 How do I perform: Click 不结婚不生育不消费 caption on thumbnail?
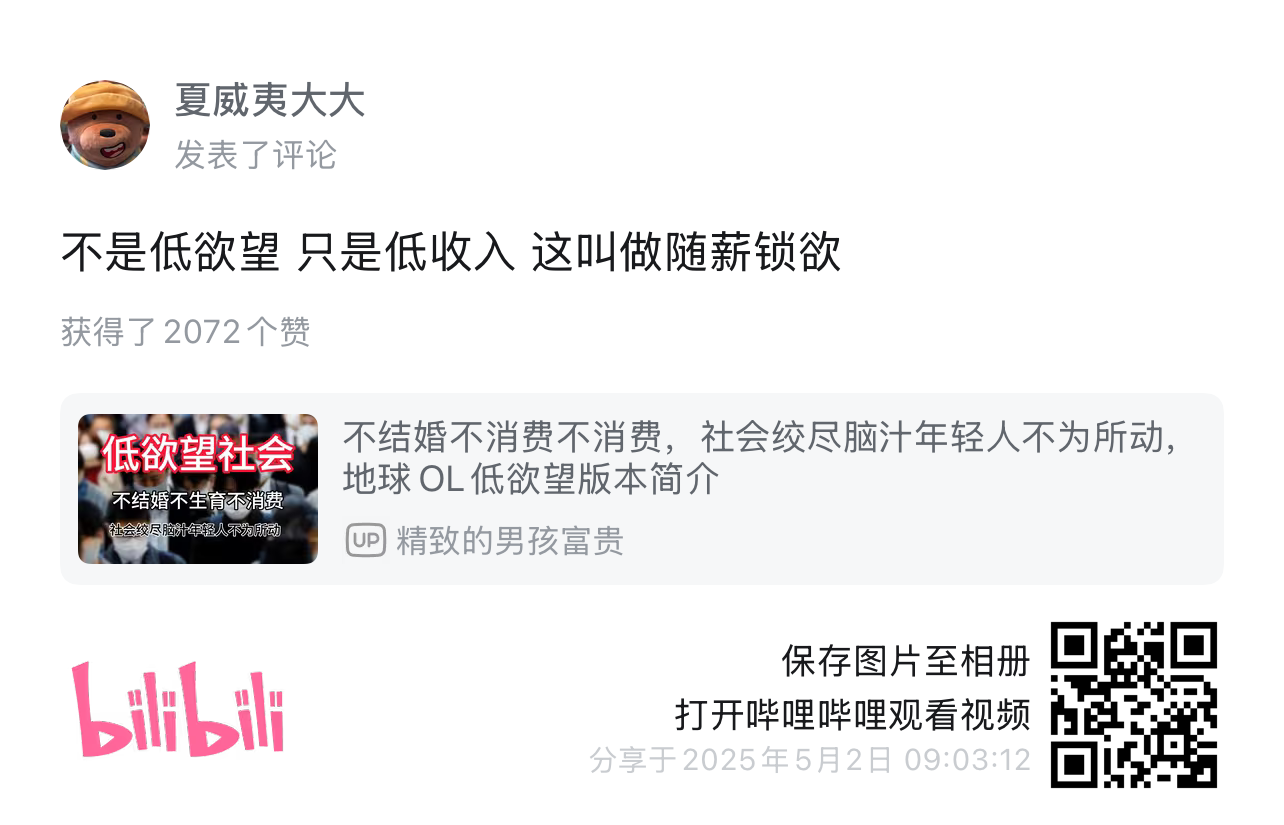coord(197,502)
